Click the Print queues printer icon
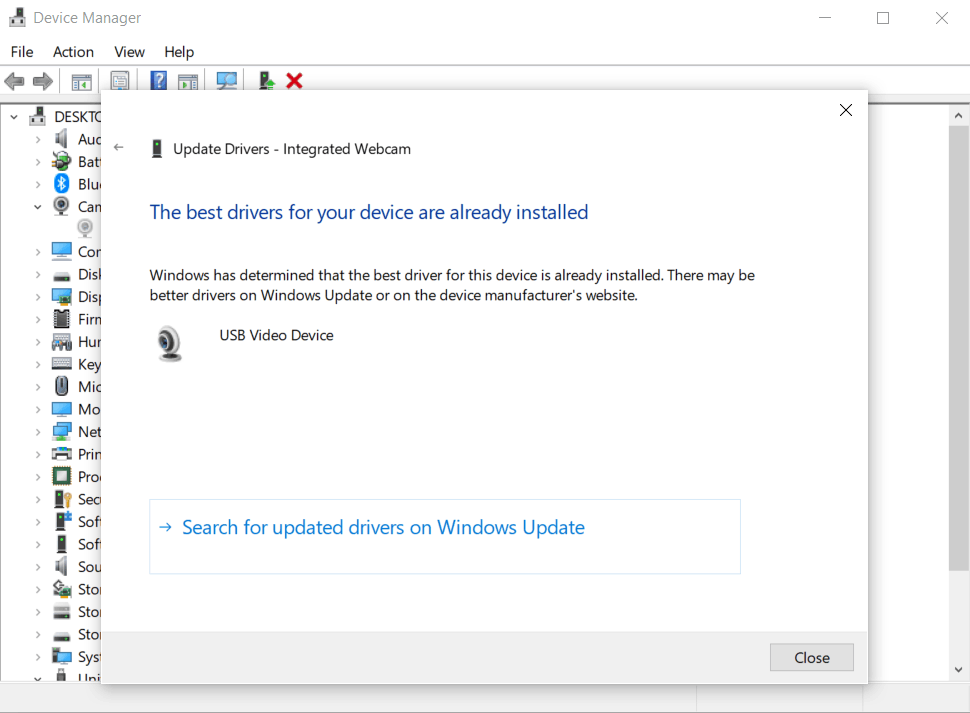 coord(61,453)
